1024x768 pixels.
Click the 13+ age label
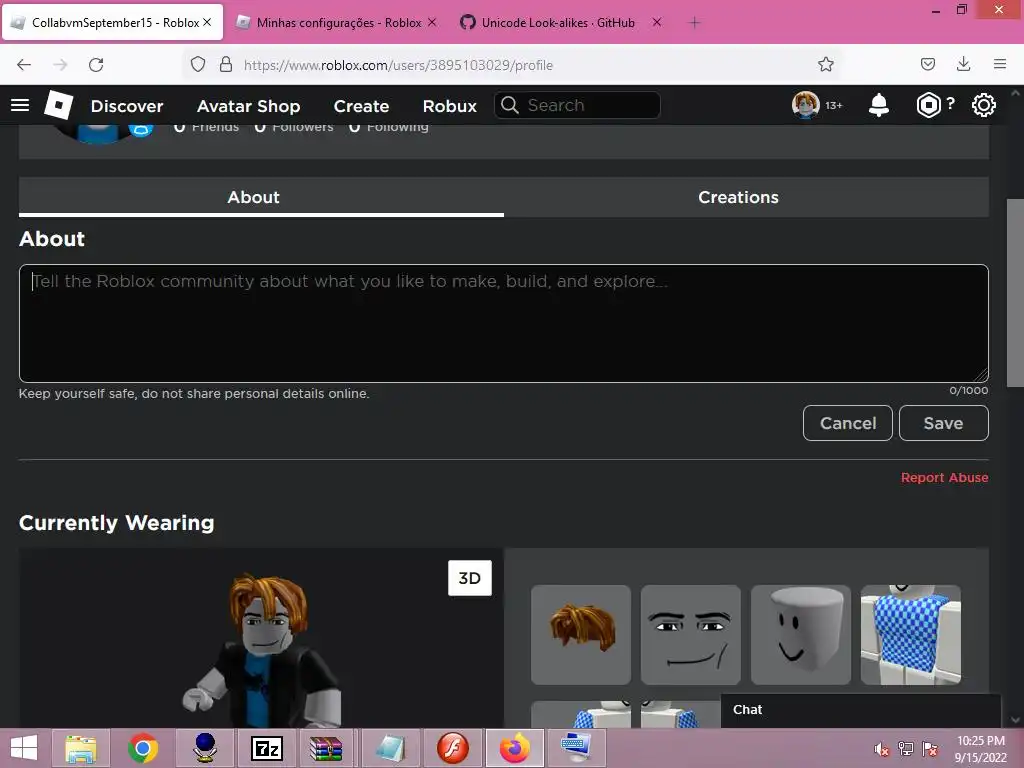pyautogui.click(x=834, y=105)
